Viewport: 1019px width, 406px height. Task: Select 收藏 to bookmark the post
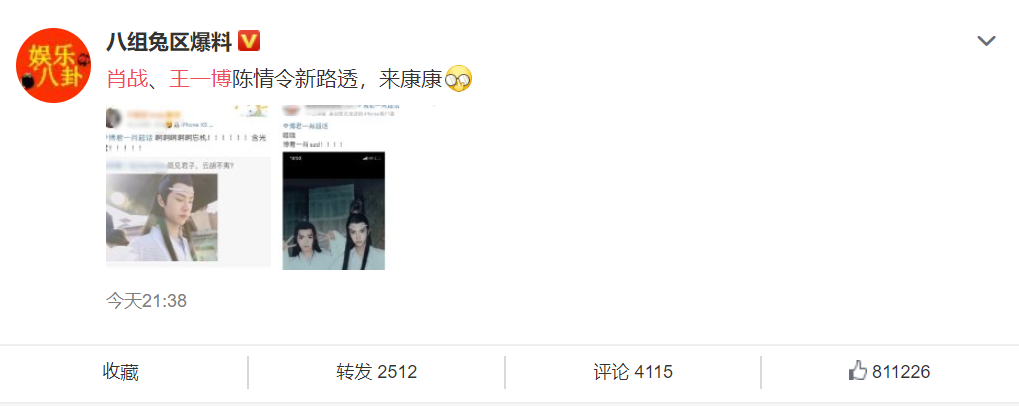(x=121, y=372)
